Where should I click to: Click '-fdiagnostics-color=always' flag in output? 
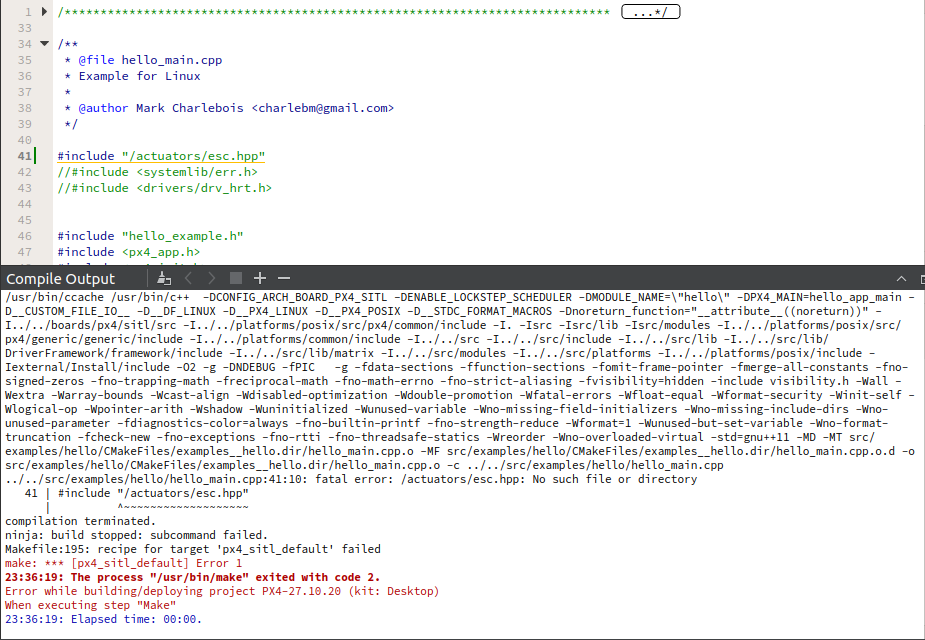click(x=202, y=423)
